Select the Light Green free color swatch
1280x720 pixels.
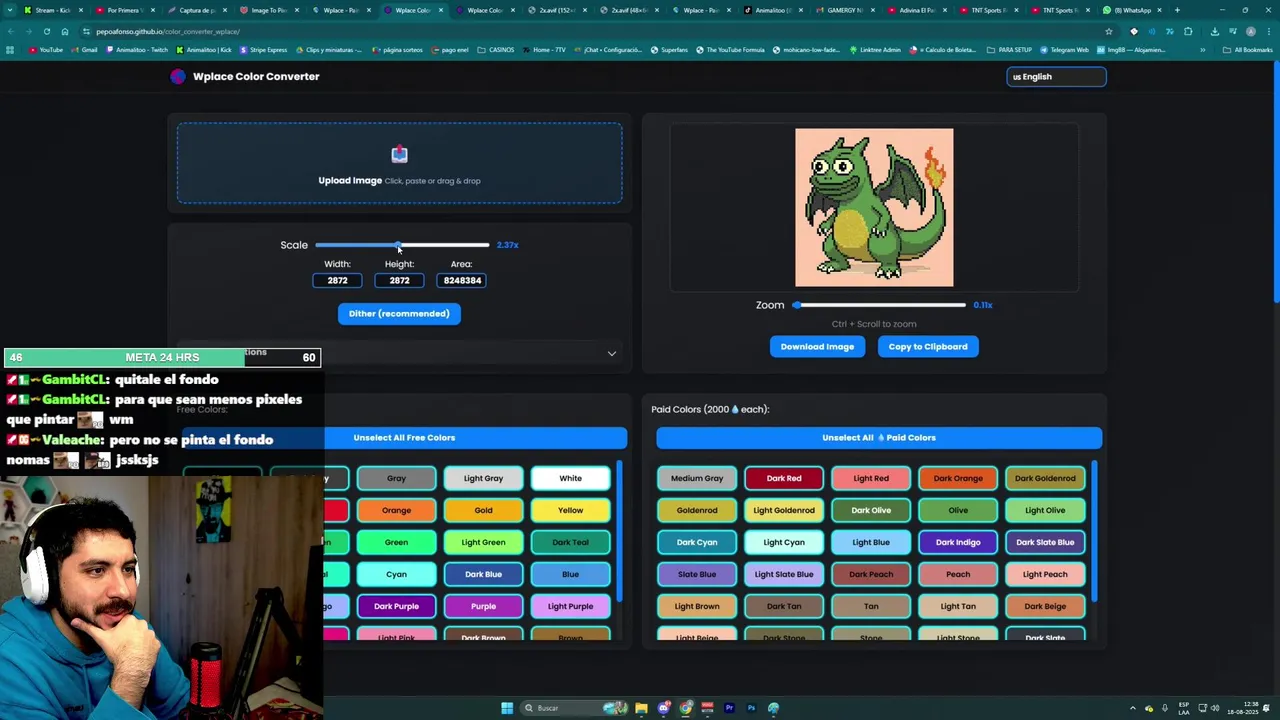[x=483, y=542]
